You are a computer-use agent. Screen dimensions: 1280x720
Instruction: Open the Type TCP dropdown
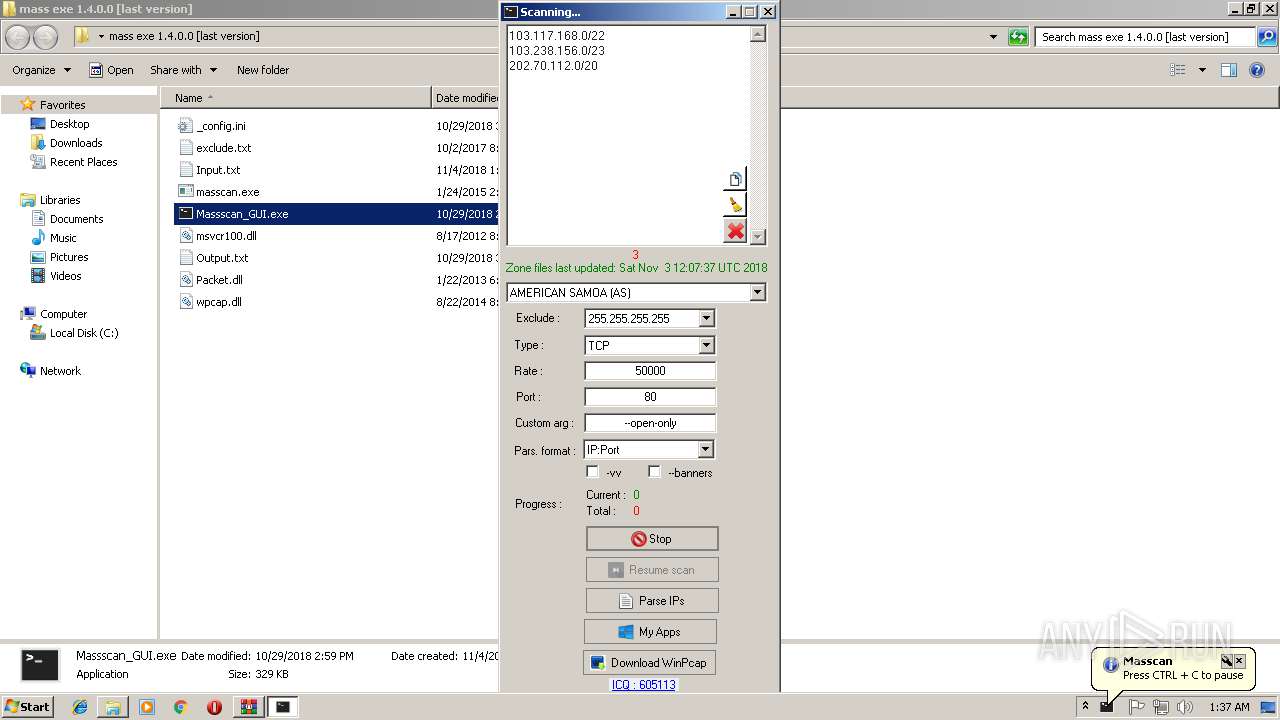706,345
